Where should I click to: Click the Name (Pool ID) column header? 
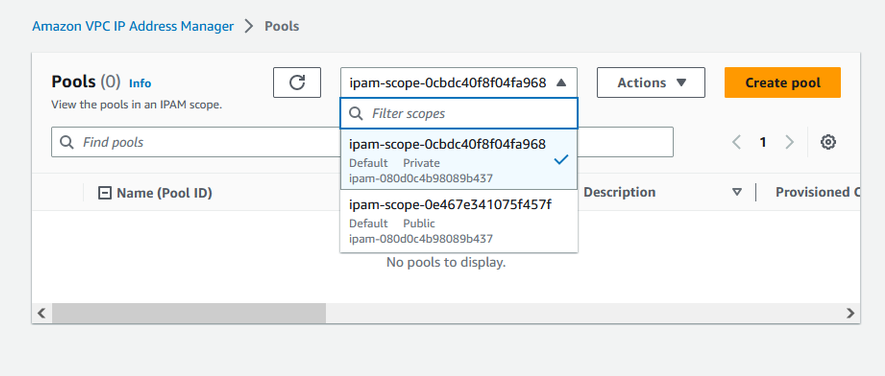[x=164, y=193]
